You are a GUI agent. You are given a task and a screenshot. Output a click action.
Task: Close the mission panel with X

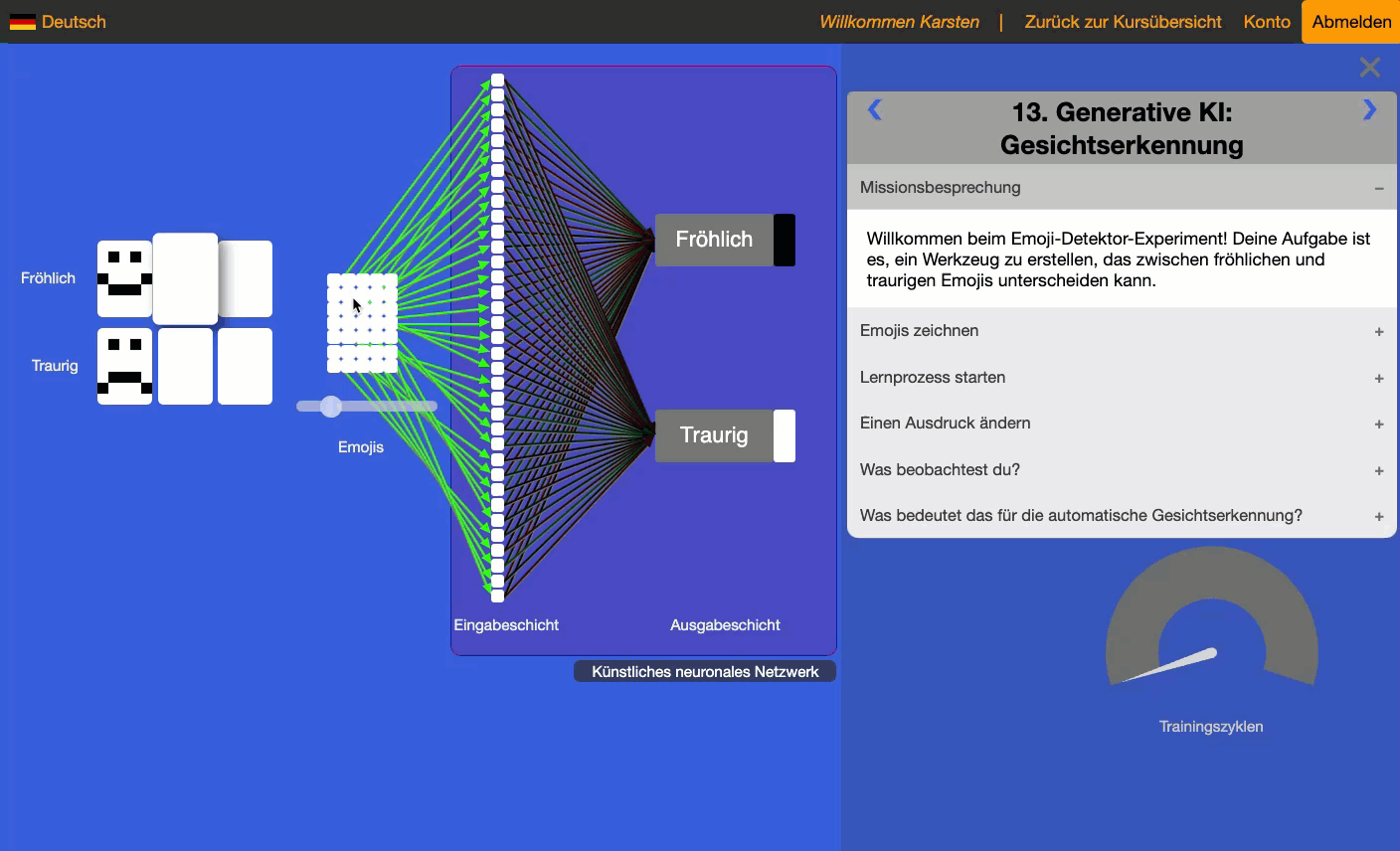(1370, 68)
